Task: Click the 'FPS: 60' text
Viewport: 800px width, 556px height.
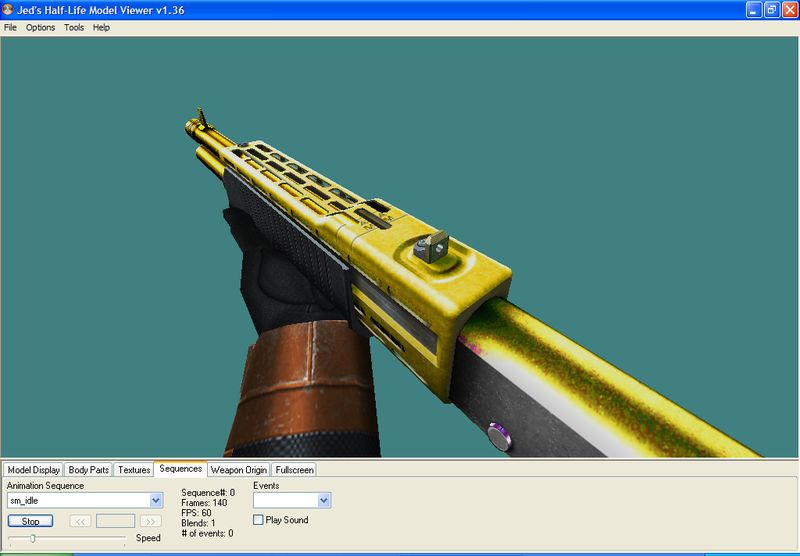Action: [196, 513]
